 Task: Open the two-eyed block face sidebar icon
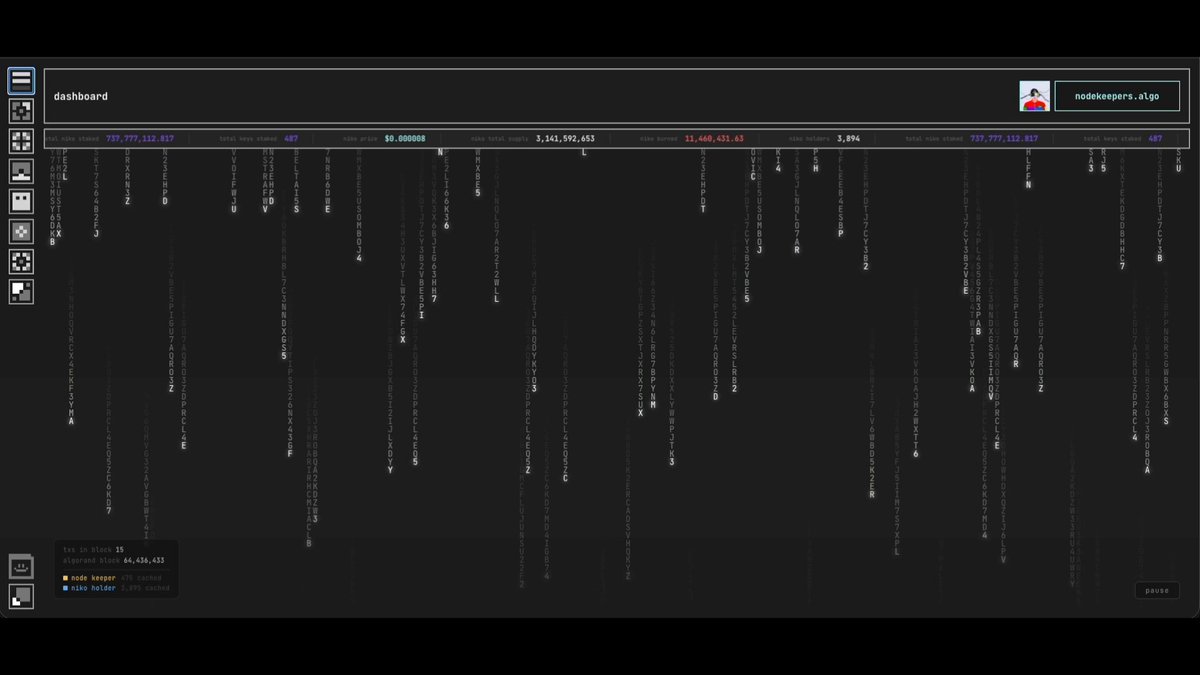tap(21, 201)
